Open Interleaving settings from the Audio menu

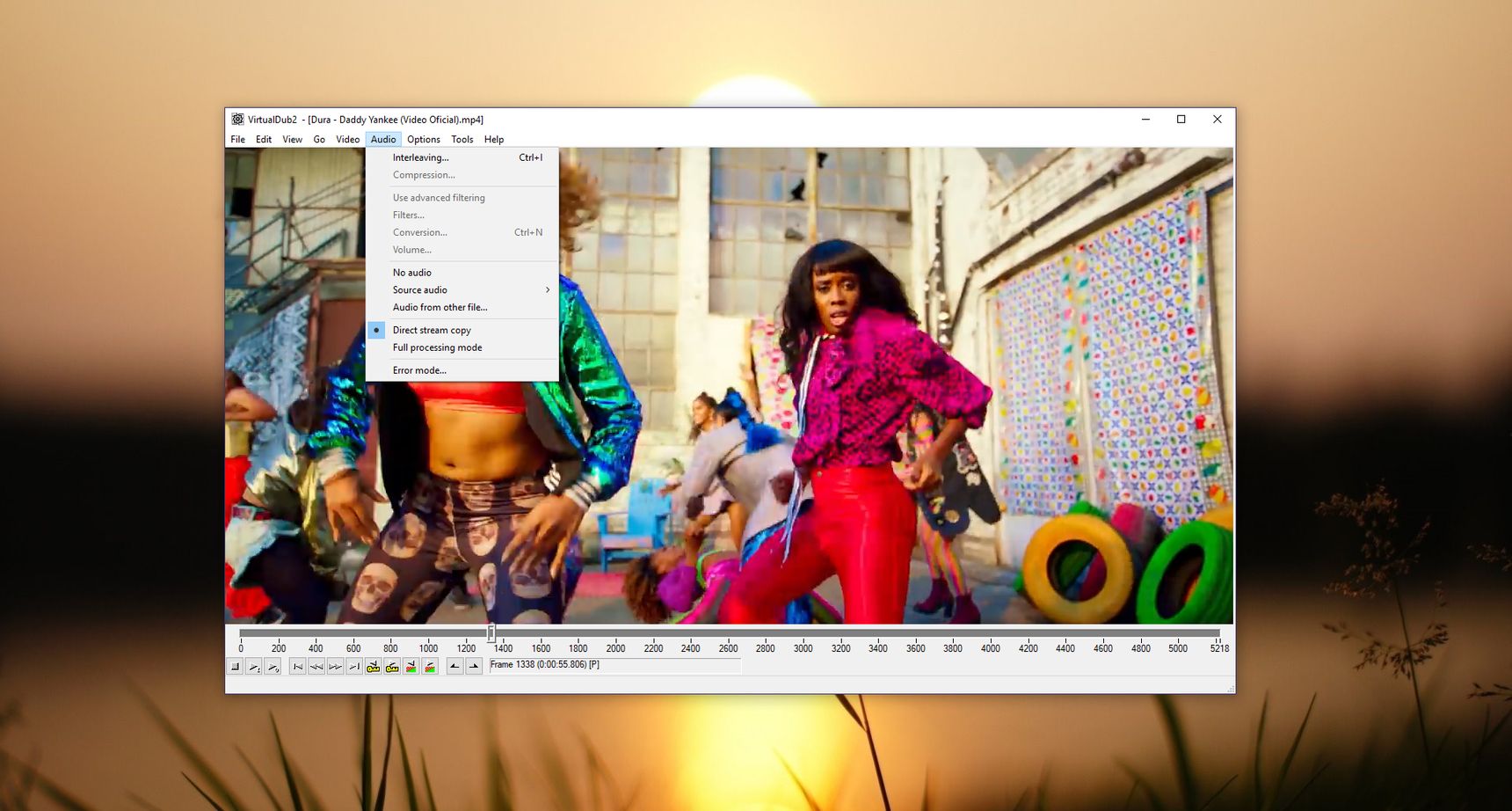click(x=462, y=157)
